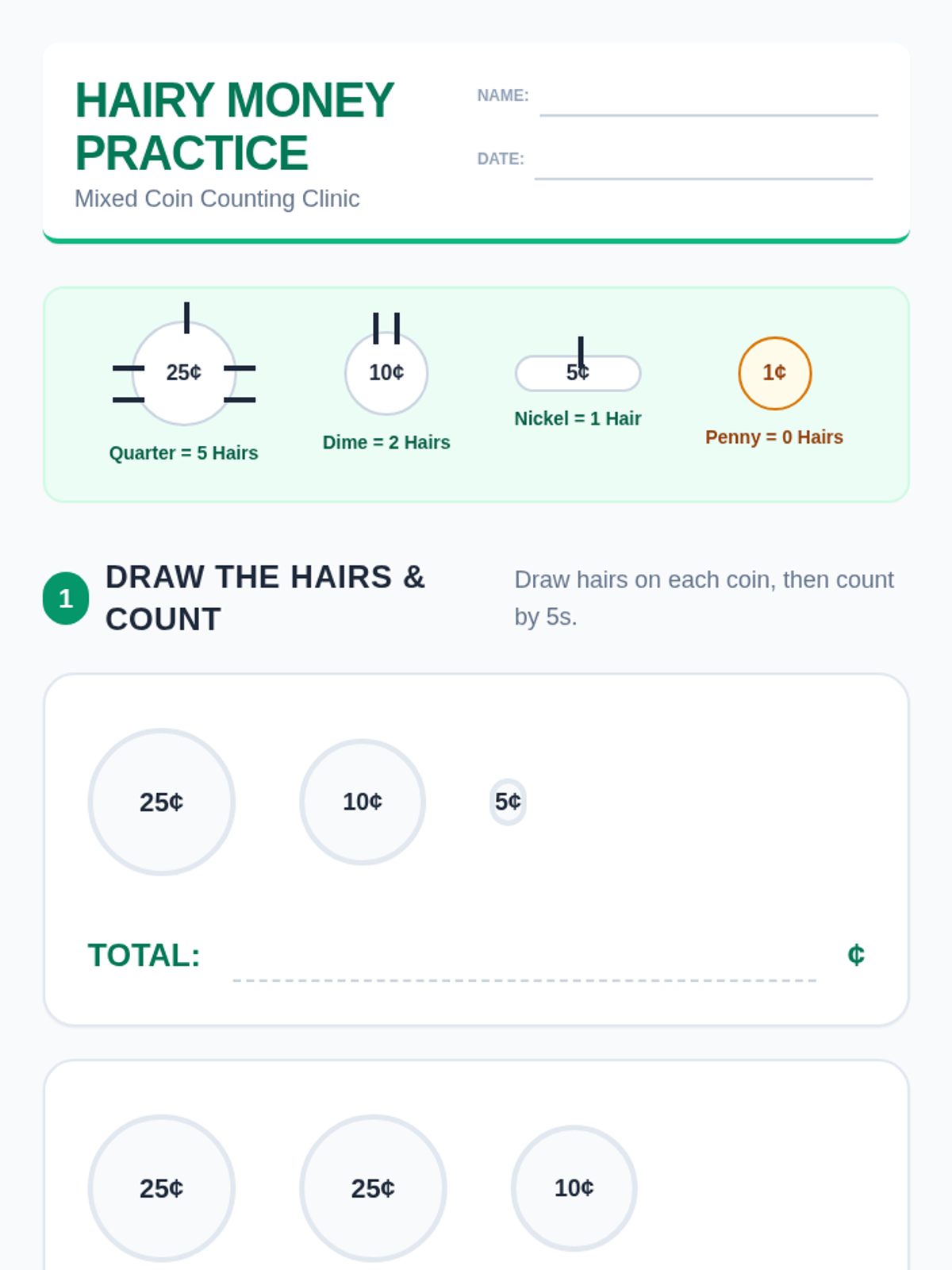Click the dime coin with two hairs

click(386, 373)
